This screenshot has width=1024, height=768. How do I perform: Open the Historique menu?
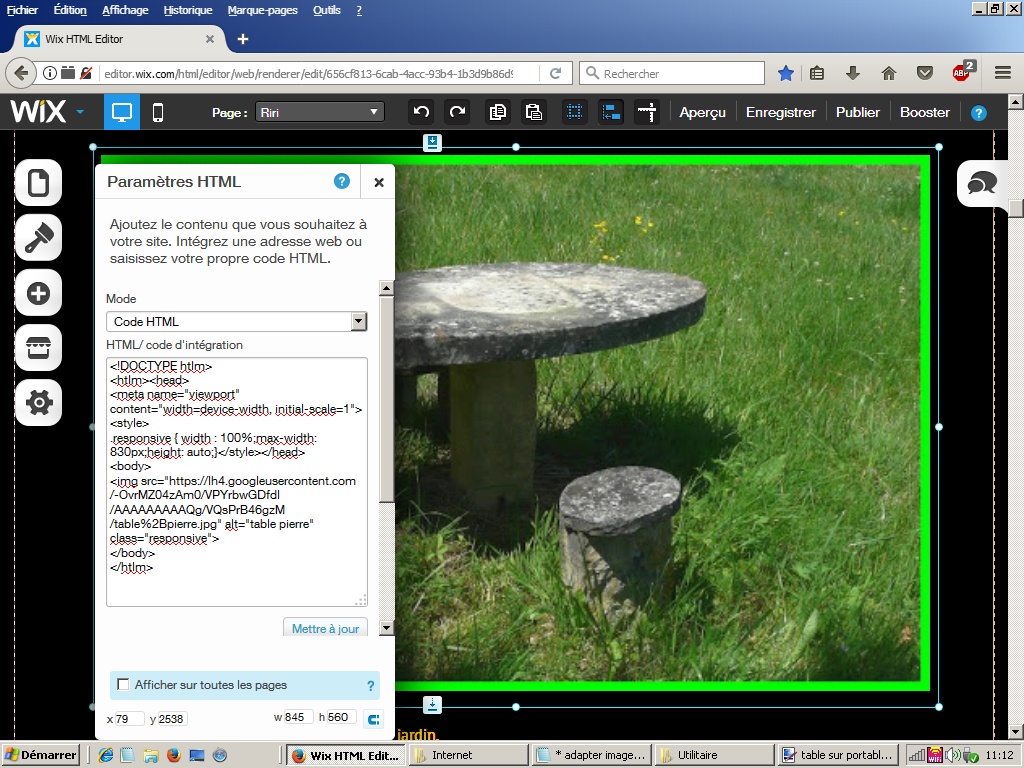click(x=188, y=10)
